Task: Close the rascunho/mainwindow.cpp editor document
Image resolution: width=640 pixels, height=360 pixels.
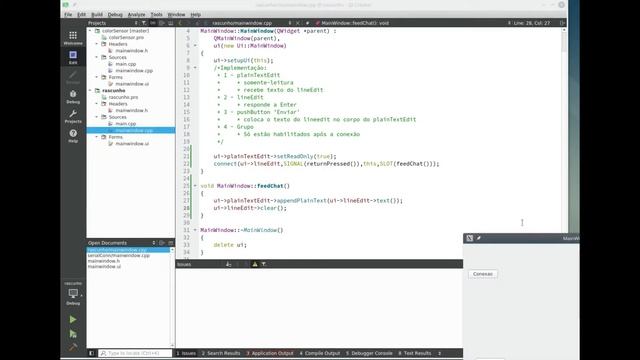Action: (298, 23)
